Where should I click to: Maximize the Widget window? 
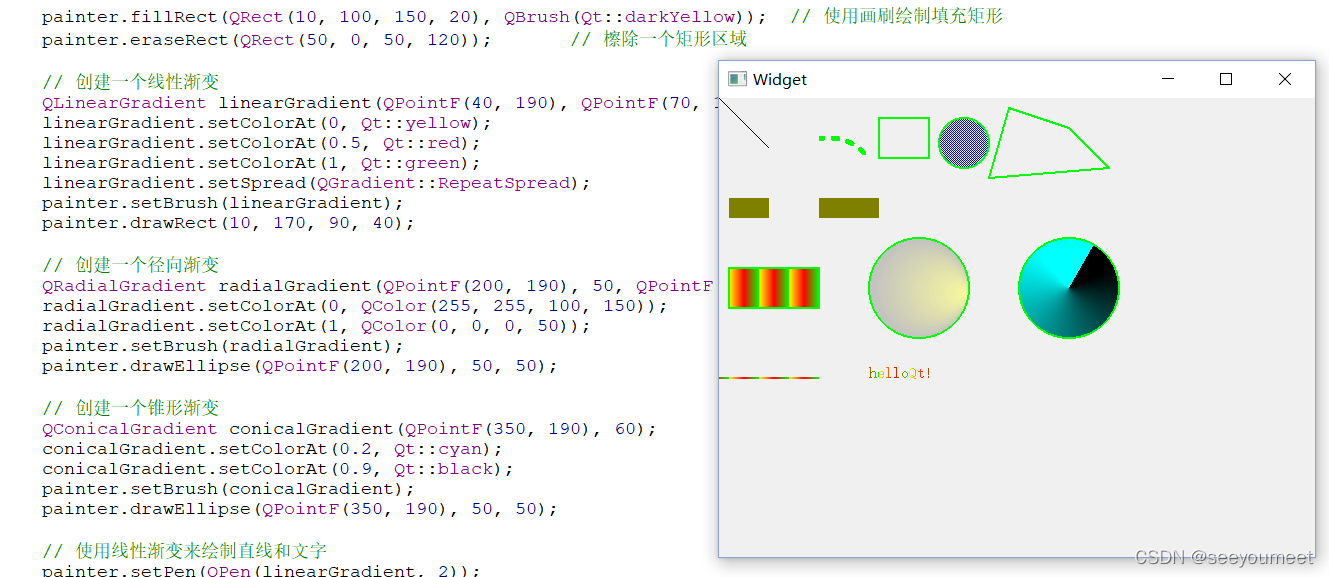pyautogui.click(x=1226, y=79)
